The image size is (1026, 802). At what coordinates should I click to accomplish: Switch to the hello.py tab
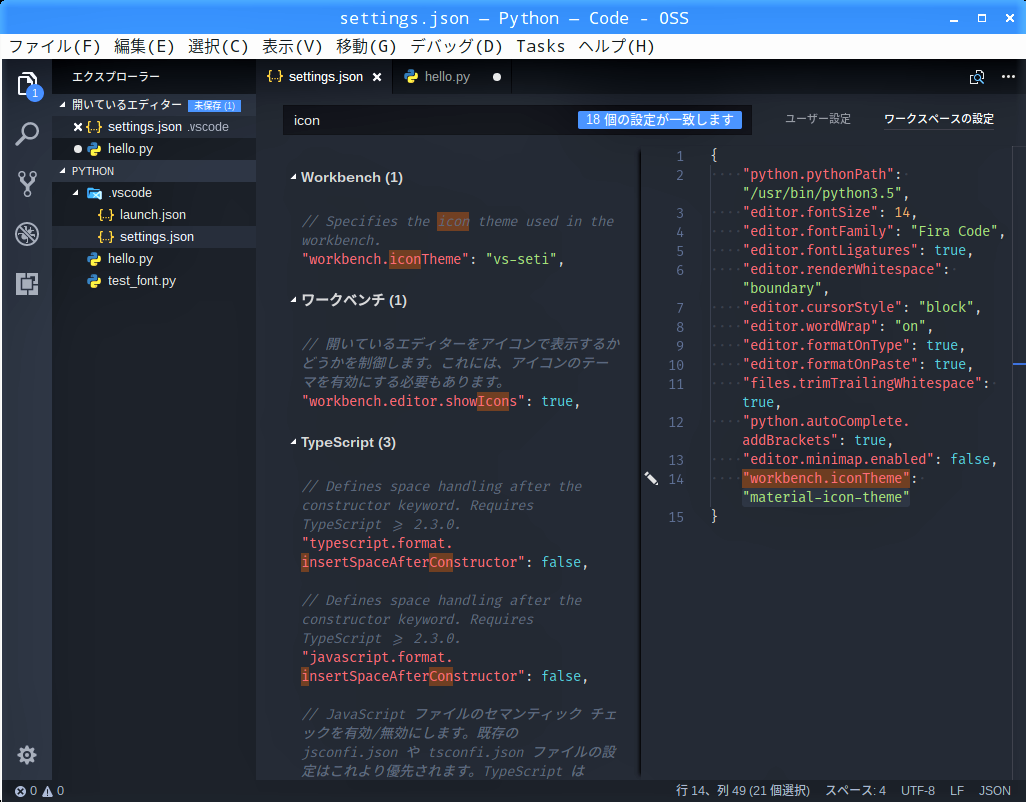451,77
